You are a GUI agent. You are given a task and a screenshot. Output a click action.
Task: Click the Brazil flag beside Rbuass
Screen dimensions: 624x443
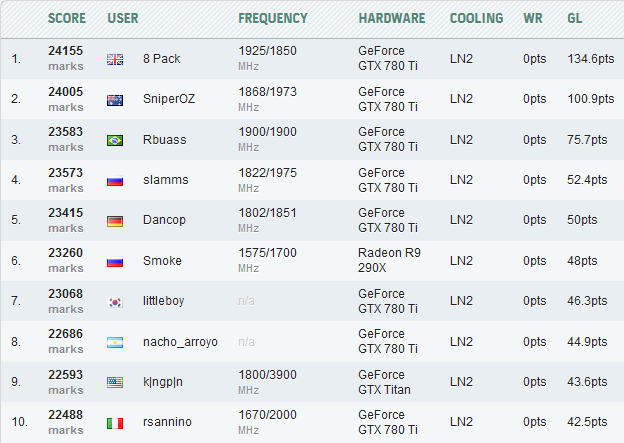coord(115,141)
